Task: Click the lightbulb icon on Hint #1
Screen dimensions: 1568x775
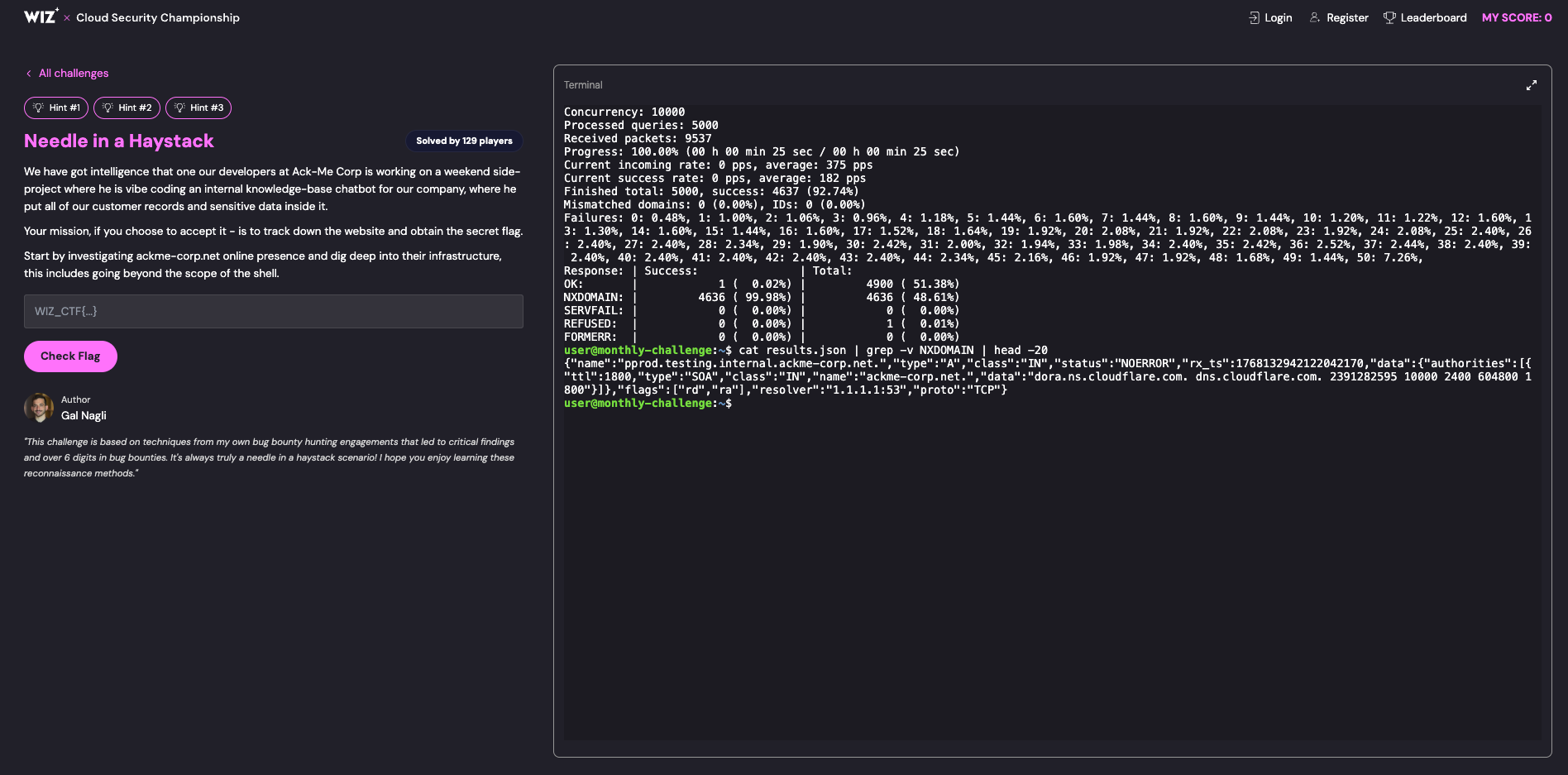Action: tap(39, 107)
